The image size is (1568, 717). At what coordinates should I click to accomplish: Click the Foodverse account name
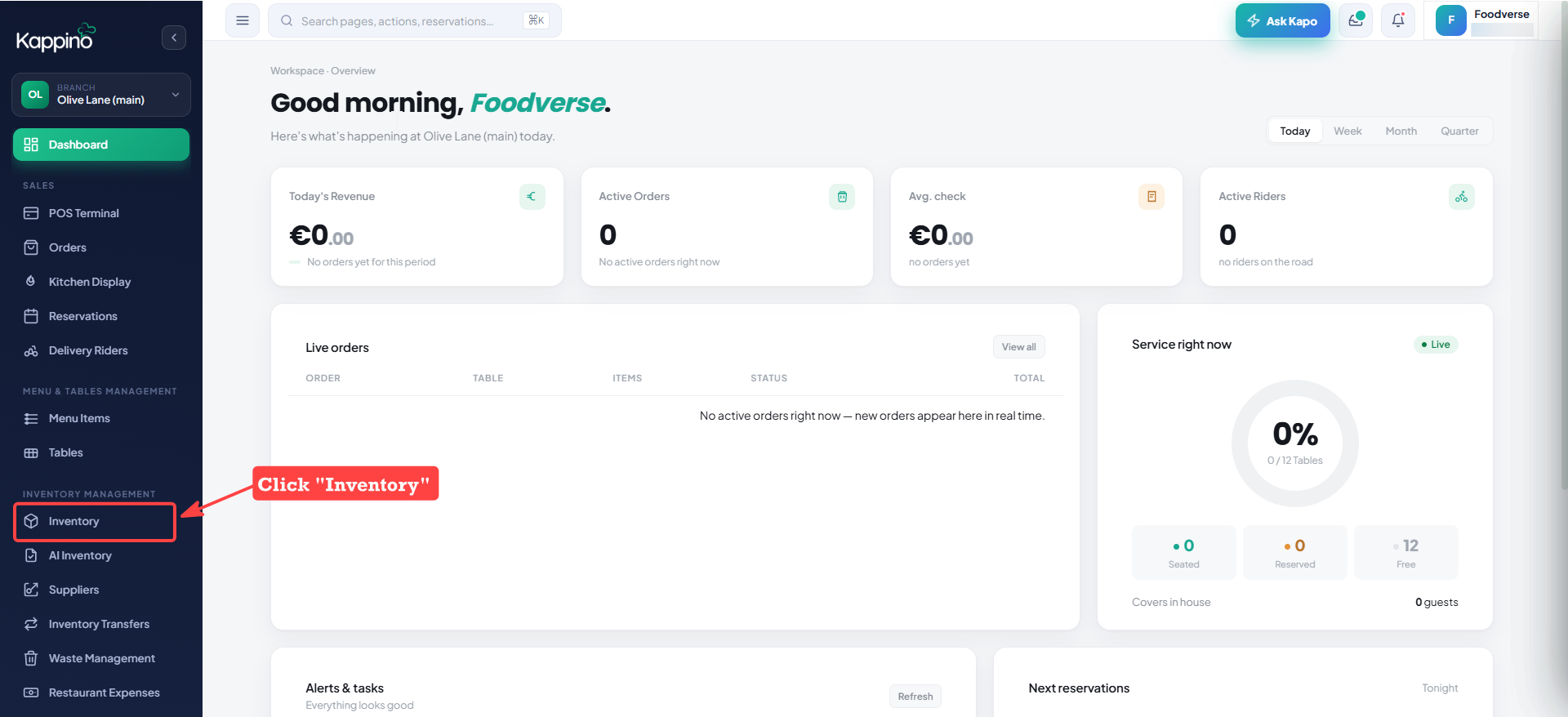point(1501,14)
